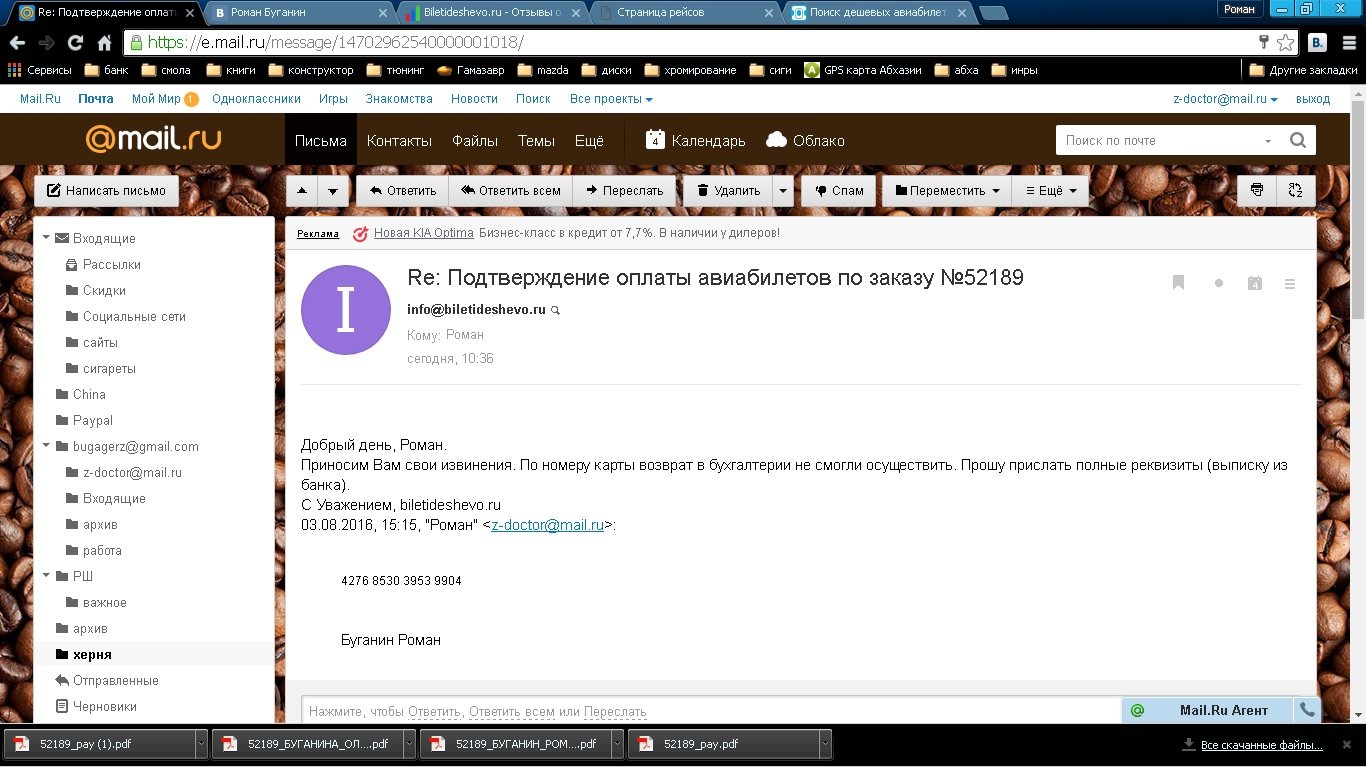This screenshot has width=1366, height=768.
Task: Open the Cloud (Облако) storage
Action: [x=805, y=140]
